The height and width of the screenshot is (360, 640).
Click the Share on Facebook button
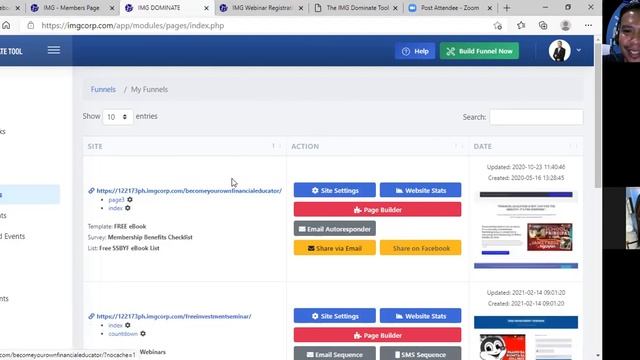coord(420,248)
